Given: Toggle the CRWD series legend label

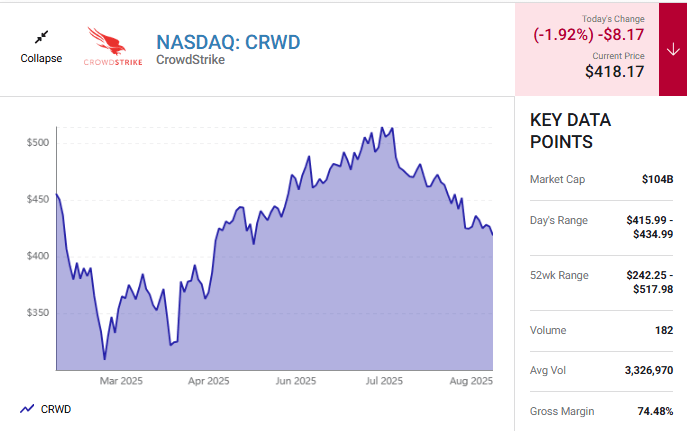Looking at the screenshot, I should pyautogui.click(x=55, y=408).
